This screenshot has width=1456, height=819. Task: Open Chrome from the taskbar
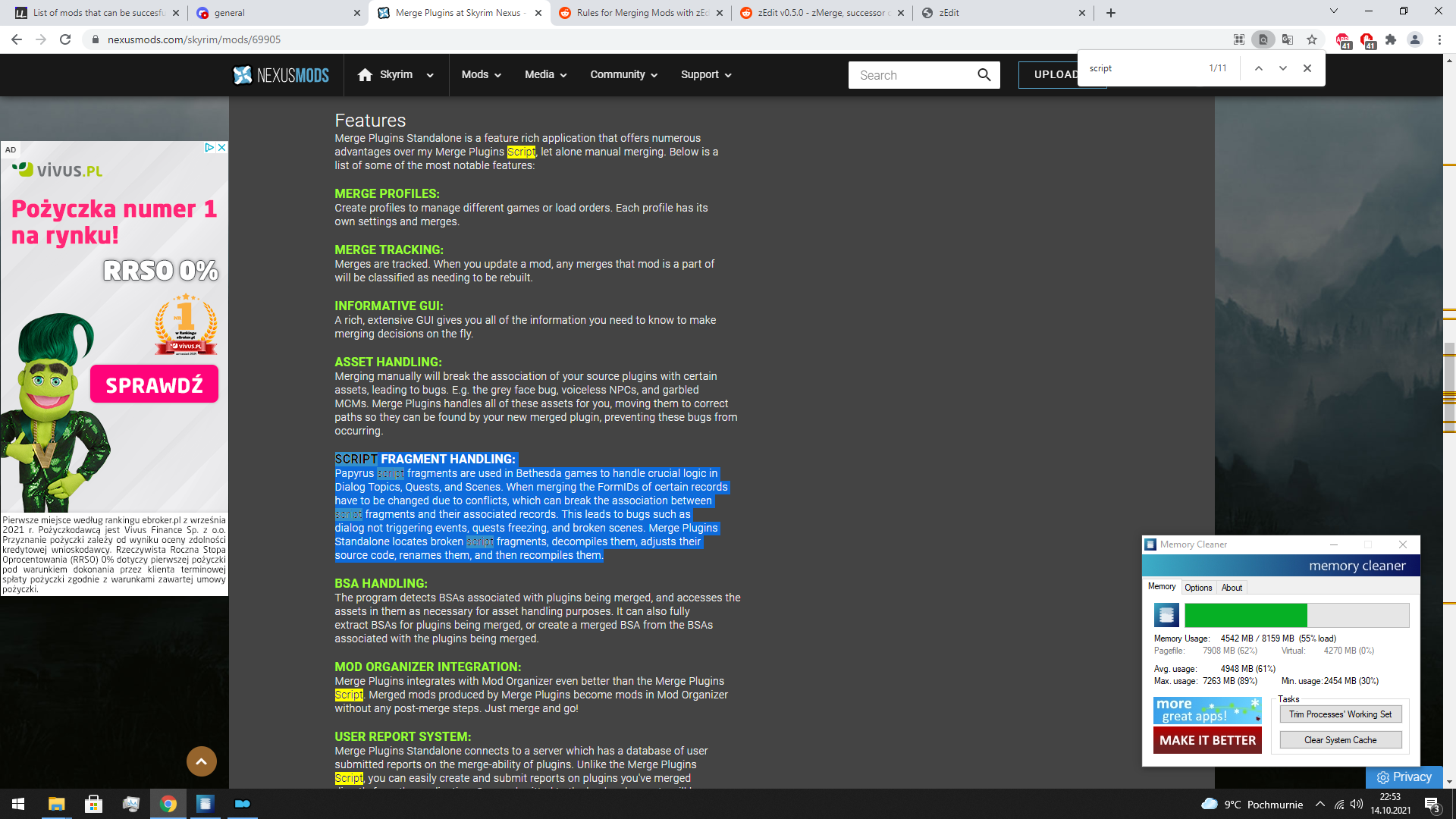(168, 804)
